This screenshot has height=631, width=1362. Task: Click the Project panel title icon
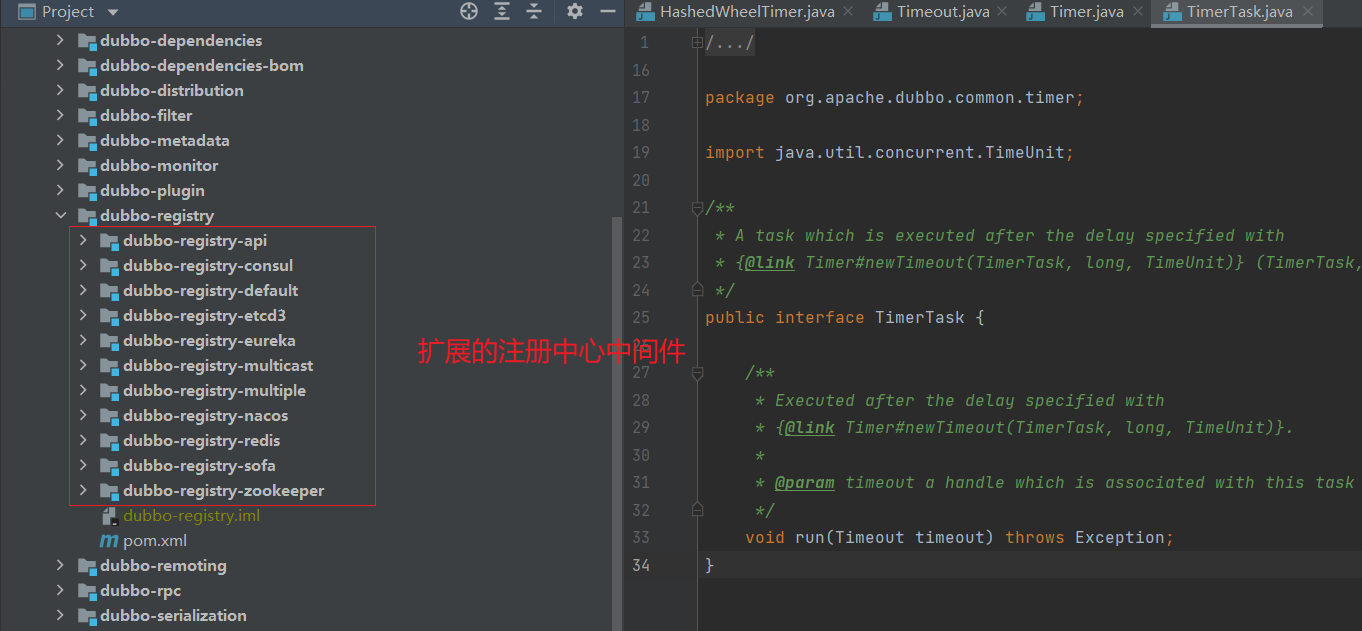pos(27,12)
